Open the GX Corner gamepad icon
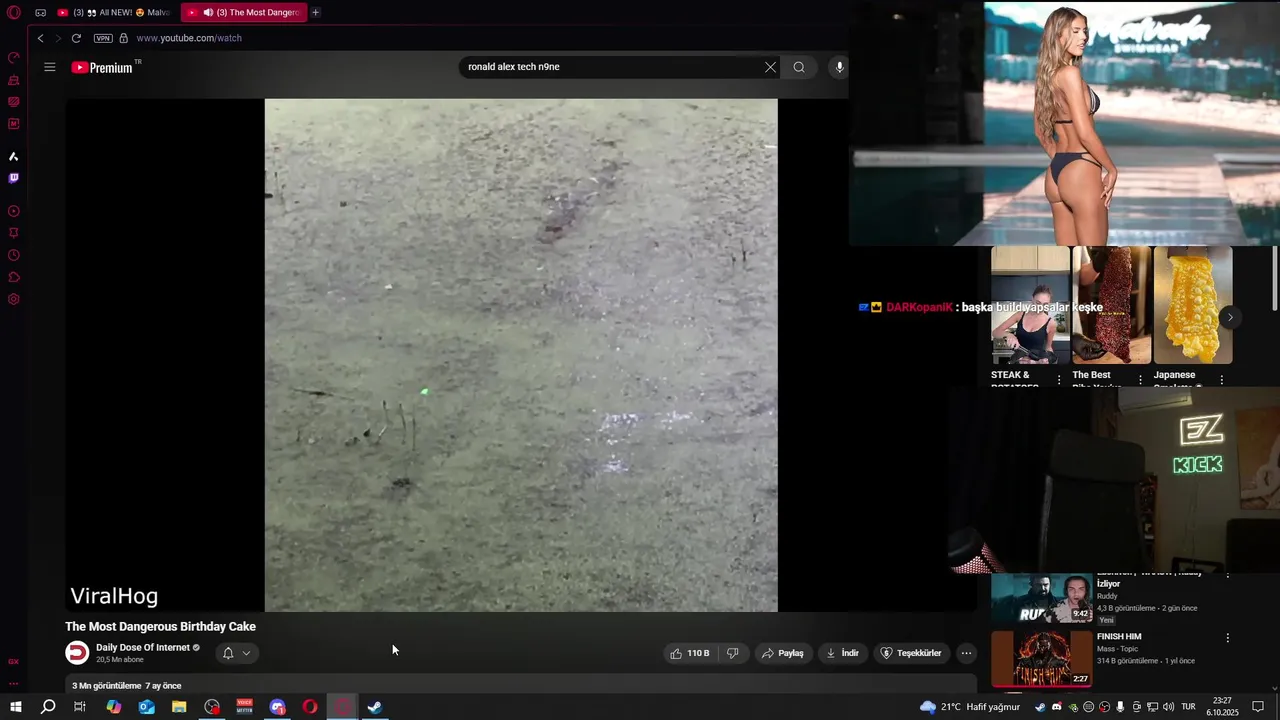Viewport: 1280px width, 720px height. 40,13
